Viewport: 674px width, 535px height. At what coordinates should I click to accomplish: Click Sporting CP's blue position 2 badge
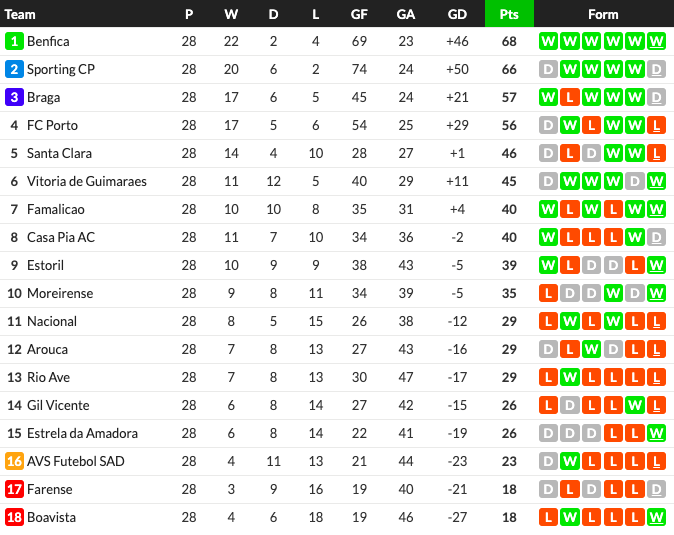pyautogui.click(x=14, y=69)
